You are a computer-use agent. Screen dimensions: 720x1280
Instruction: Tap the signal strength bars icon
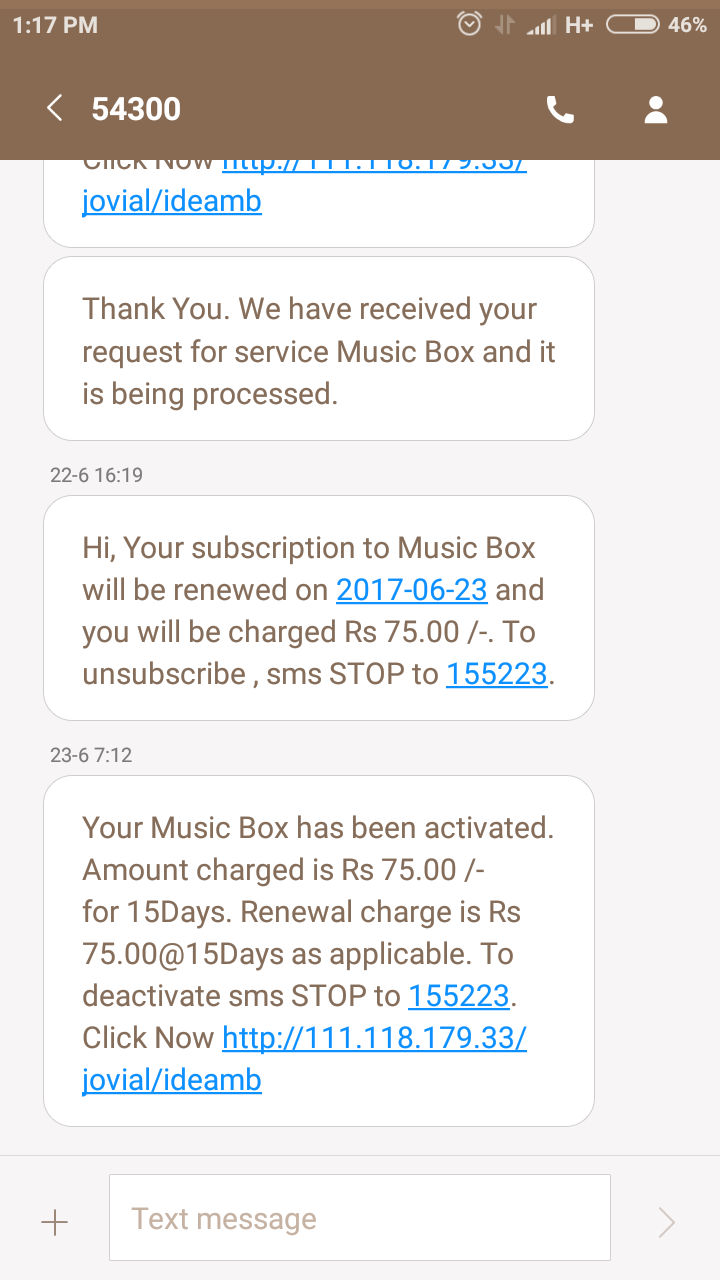point(540,26)
